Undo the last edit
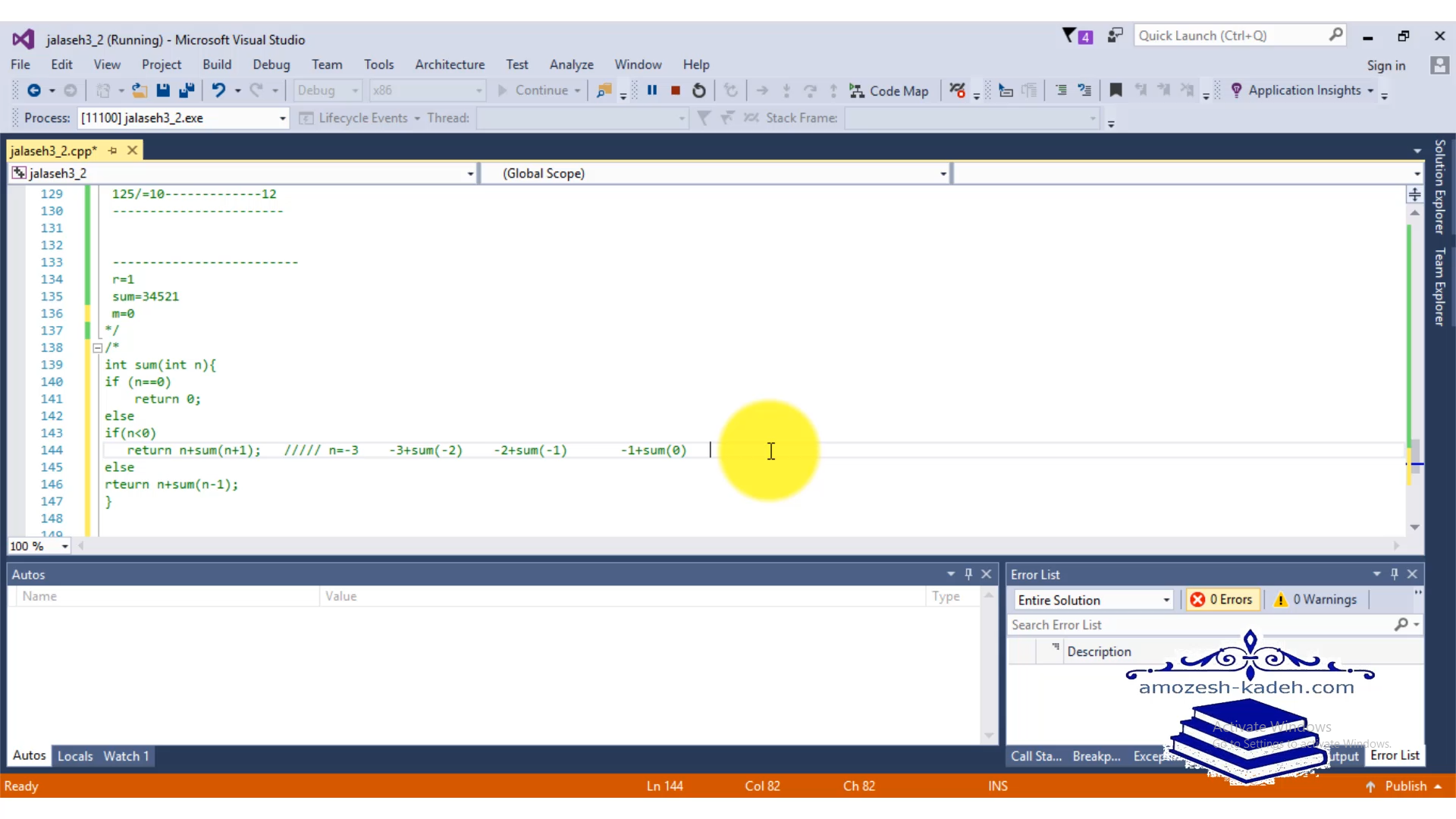The width and height of the screenshot is (1456, 819). pos(218,90)
